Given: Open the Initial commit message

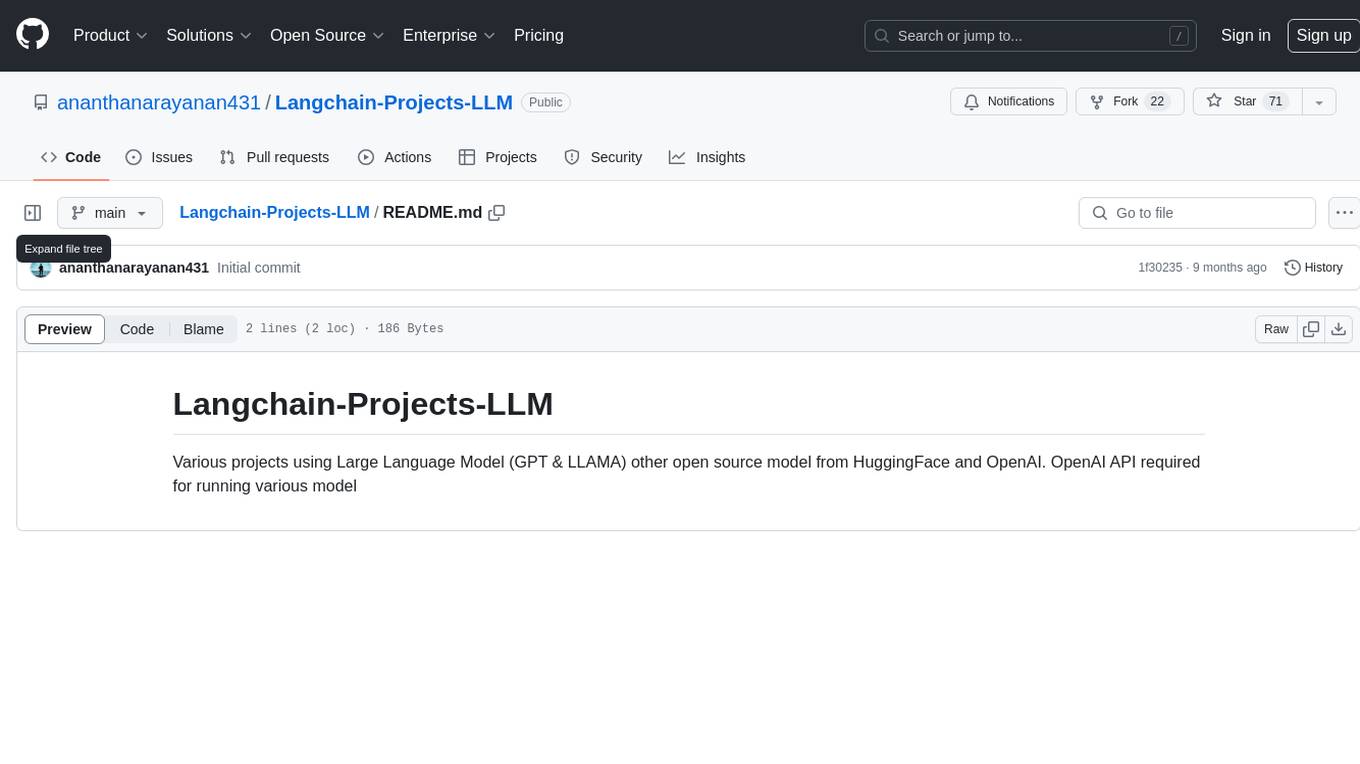Looking at the screenshot, I should pyautogui.click(x=259, y=268).
